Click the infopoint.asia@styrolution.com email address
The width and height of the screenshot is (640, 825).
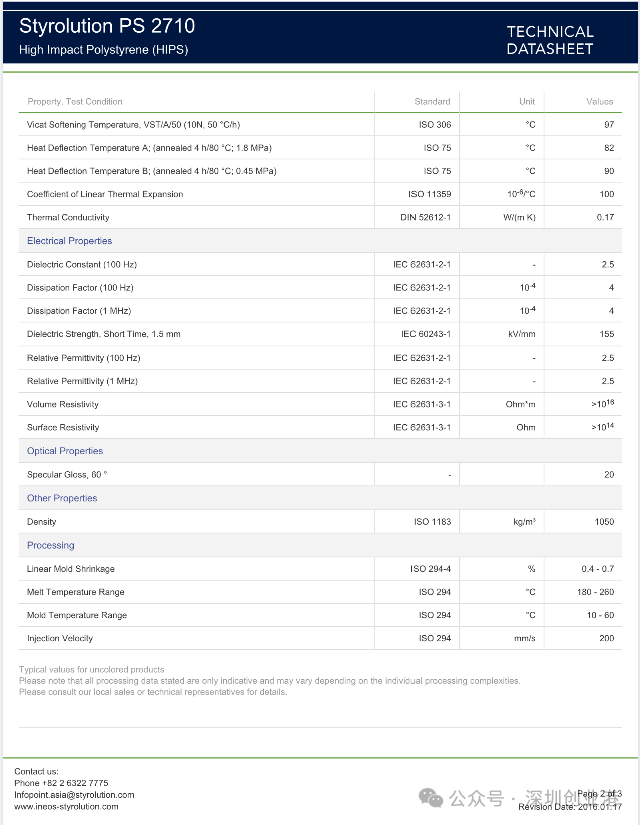[74, 795]
